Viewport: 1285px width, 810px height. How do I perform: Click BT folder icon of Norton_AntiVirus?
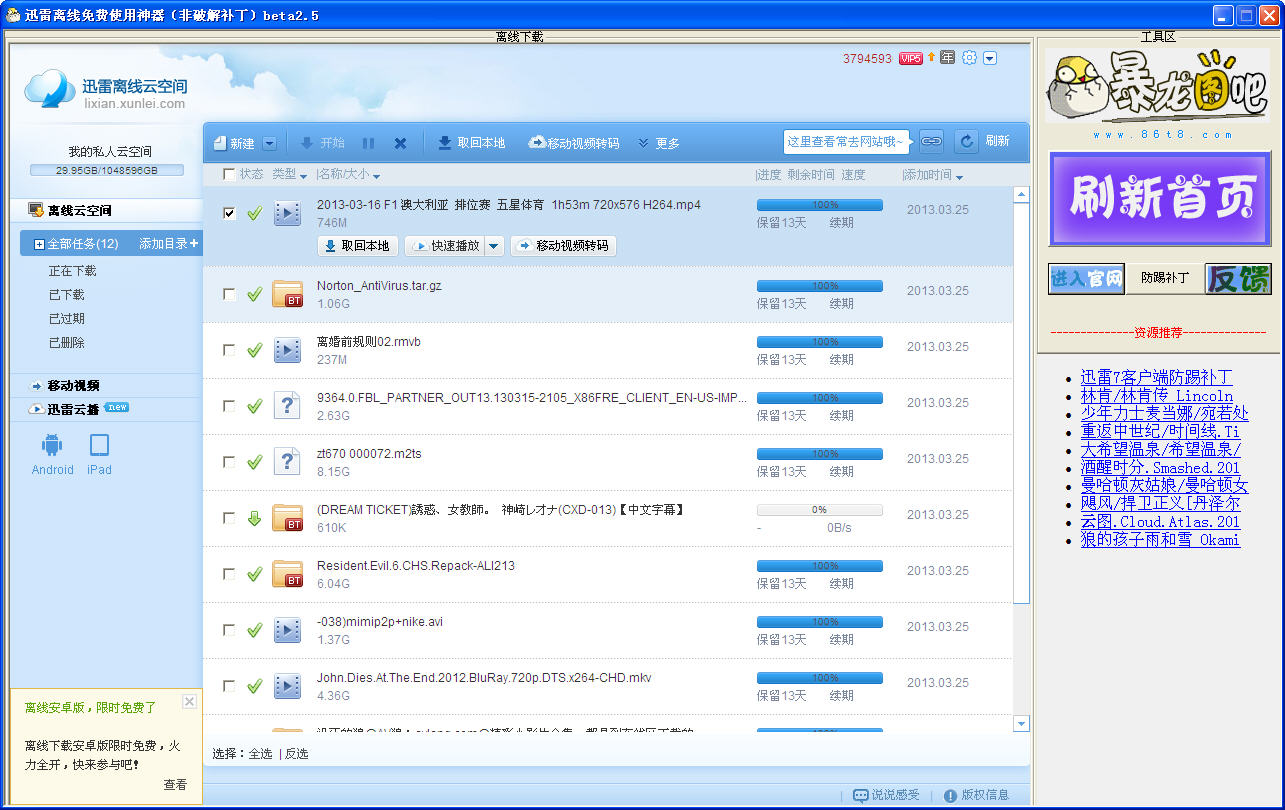287,294
